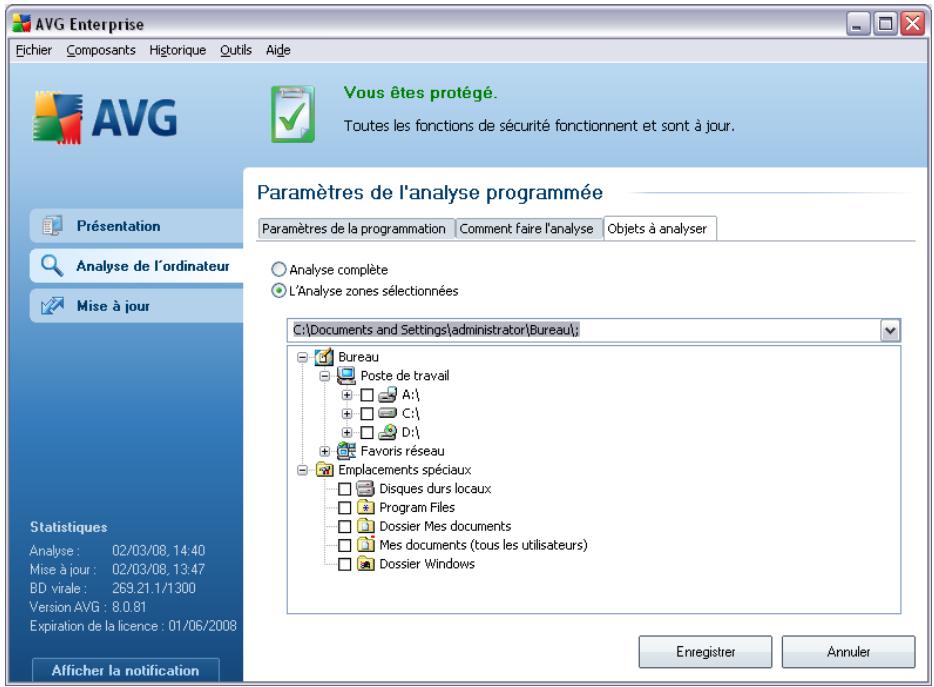Viewport: 934px width, 687px height.
Task: Check the Dossier Mes documents checkbox
Action: (344, 527)
